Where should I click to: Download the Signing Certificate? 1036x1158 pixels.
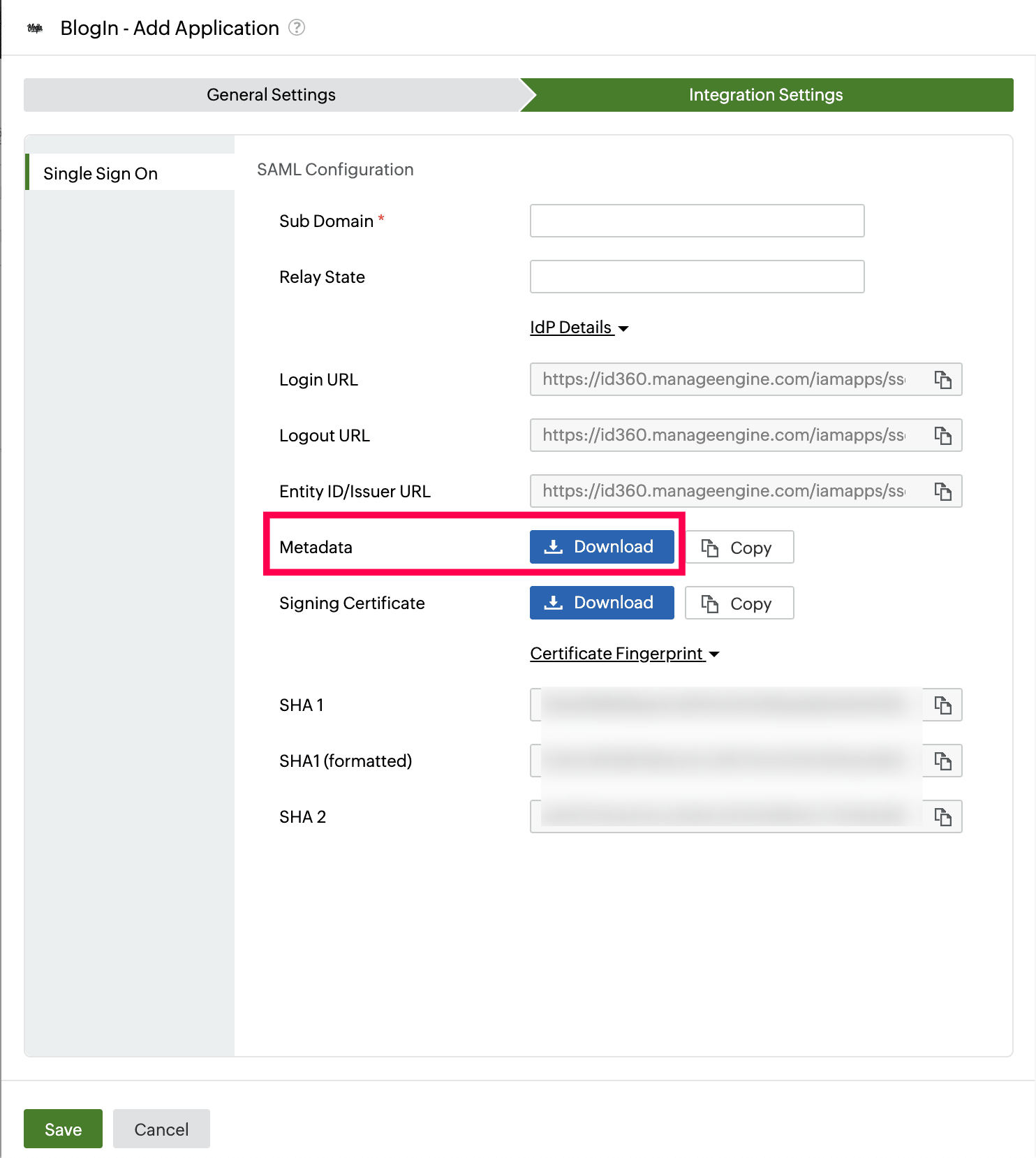(x=602, y=603)
